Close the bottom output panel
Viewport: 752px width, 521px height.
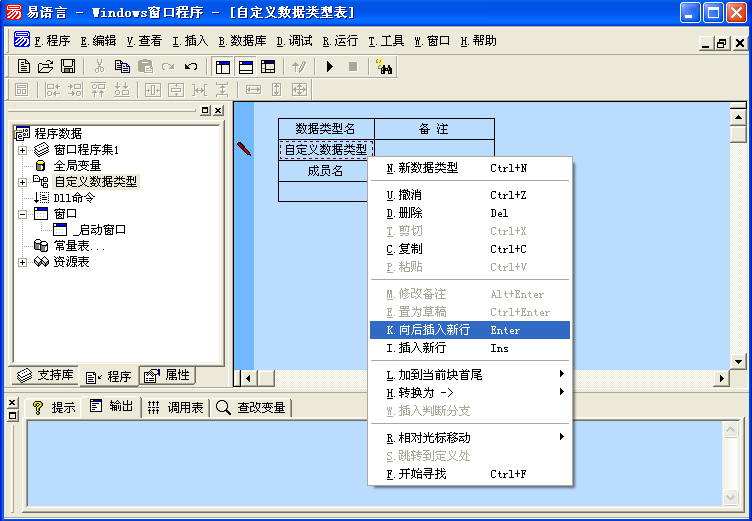pos(12,403)
